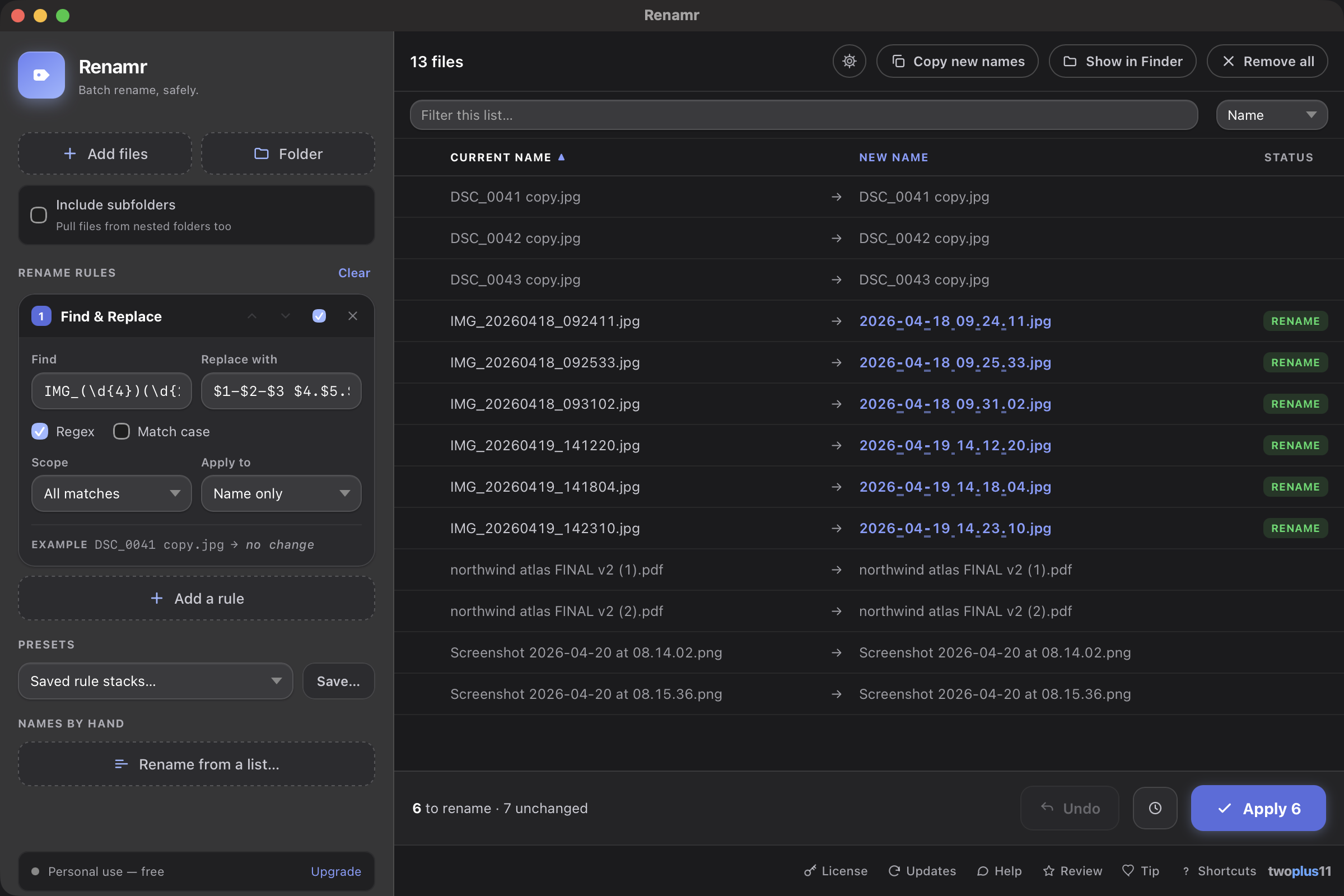Open the Scope All matches dropdown

[111, 493]
